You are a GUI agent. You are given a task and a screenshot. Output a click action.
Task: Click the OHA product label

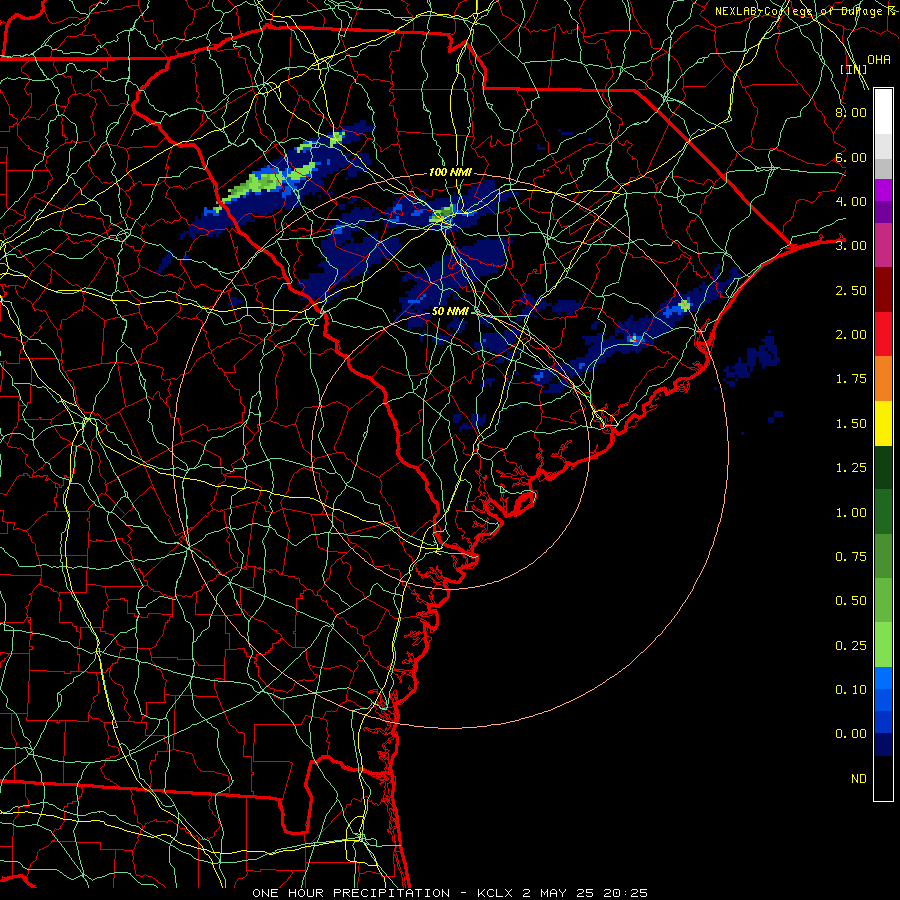(x=879, y=60)
